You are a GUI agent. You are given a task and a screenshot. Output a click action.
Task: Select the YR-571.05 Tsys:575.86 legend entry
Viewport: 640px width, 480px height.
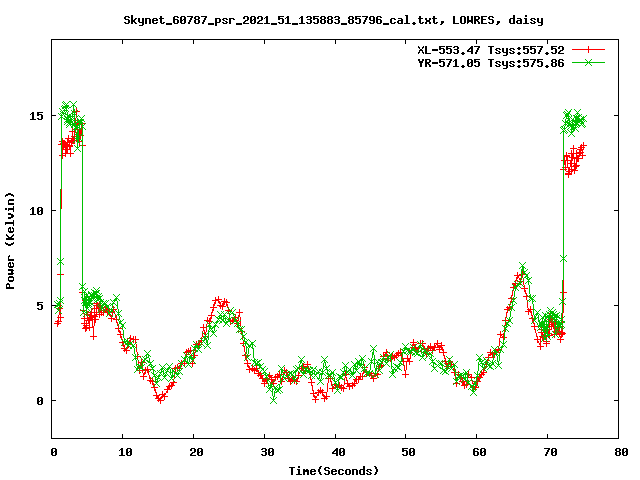pos(491,63)
